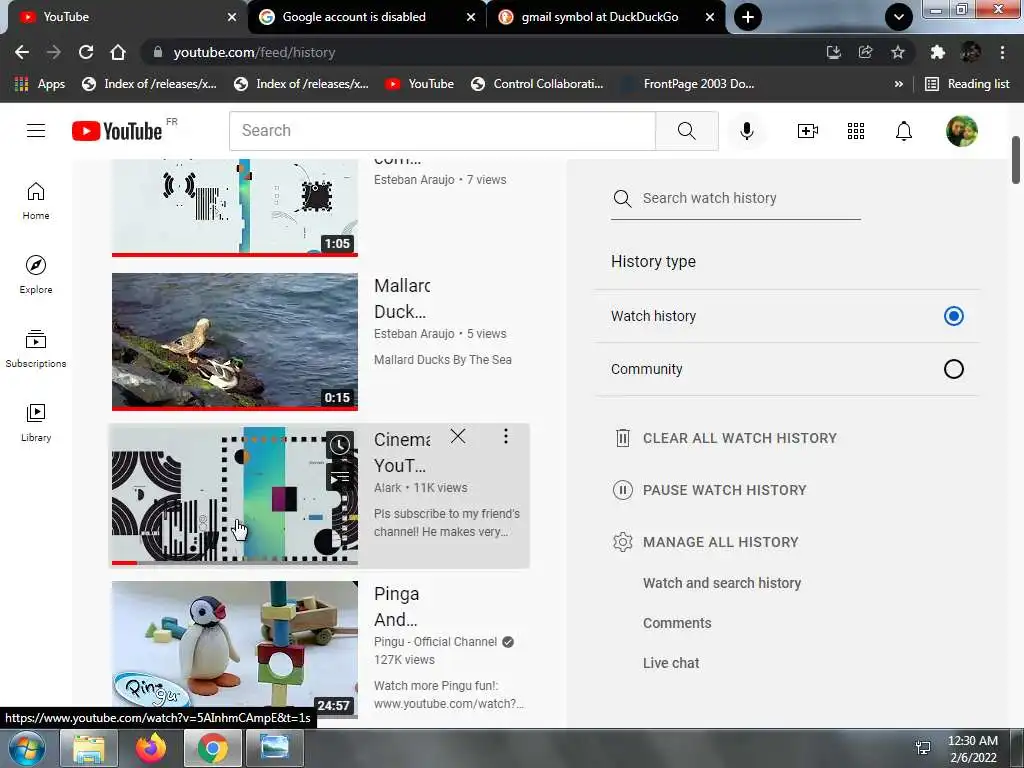Add the Cinema video to queue
Screen dimensions: 1024x768
point(340,478)
